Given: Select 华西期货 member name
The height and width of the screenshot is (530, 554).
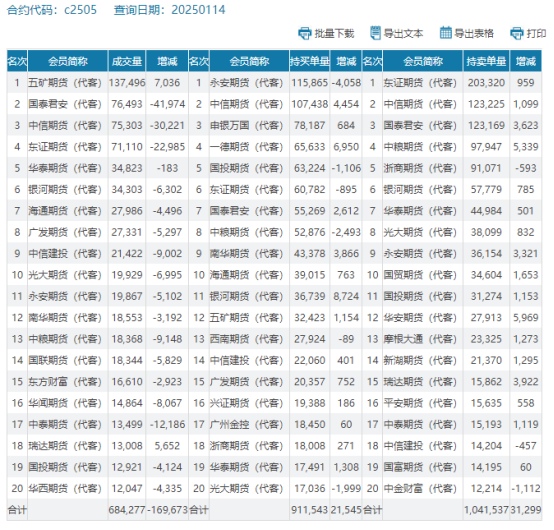Looking at the screenshot, I should [65, 489].
